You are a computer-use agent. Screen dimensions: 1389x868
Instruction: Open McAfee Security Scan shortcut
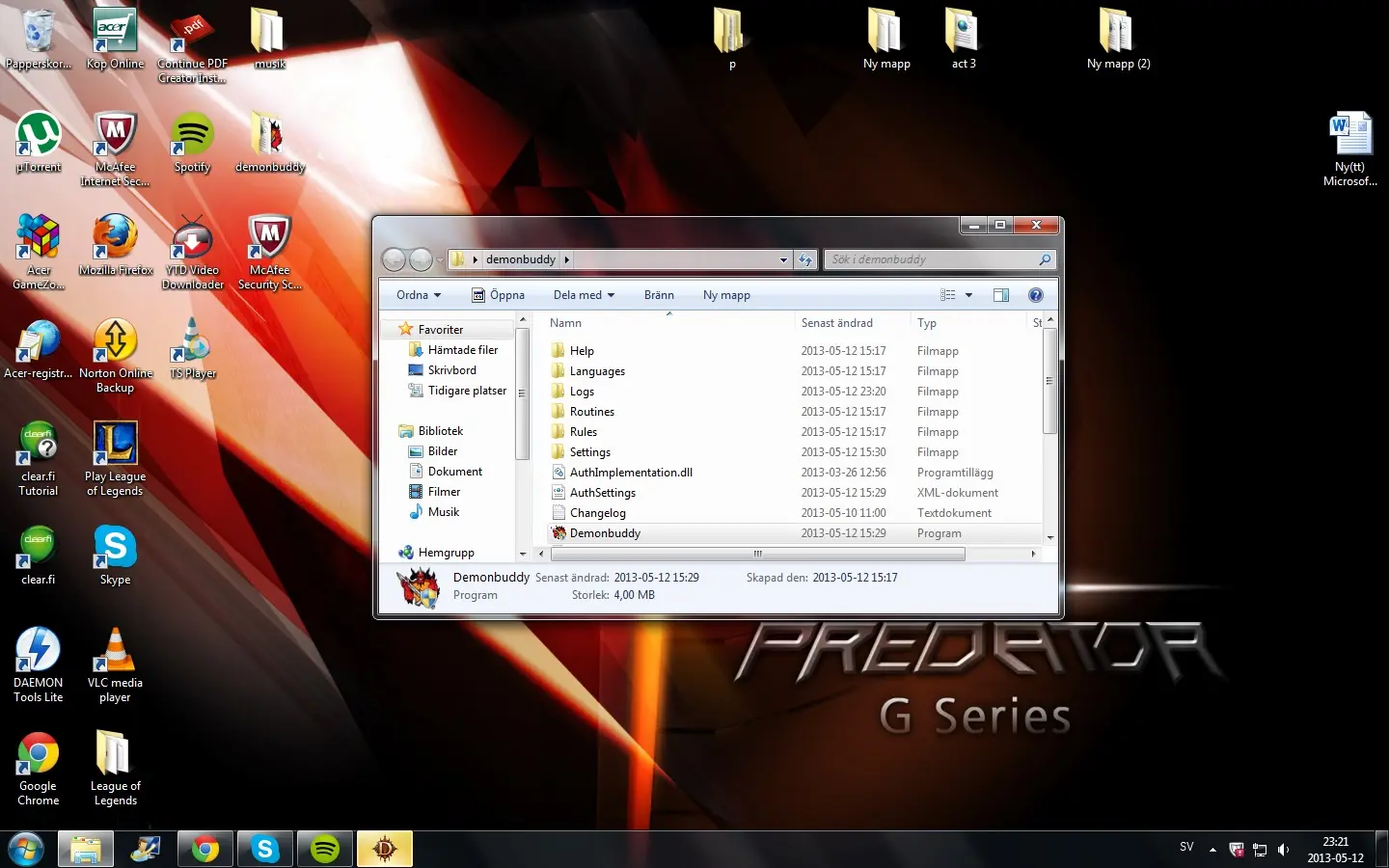pos(269,253)
